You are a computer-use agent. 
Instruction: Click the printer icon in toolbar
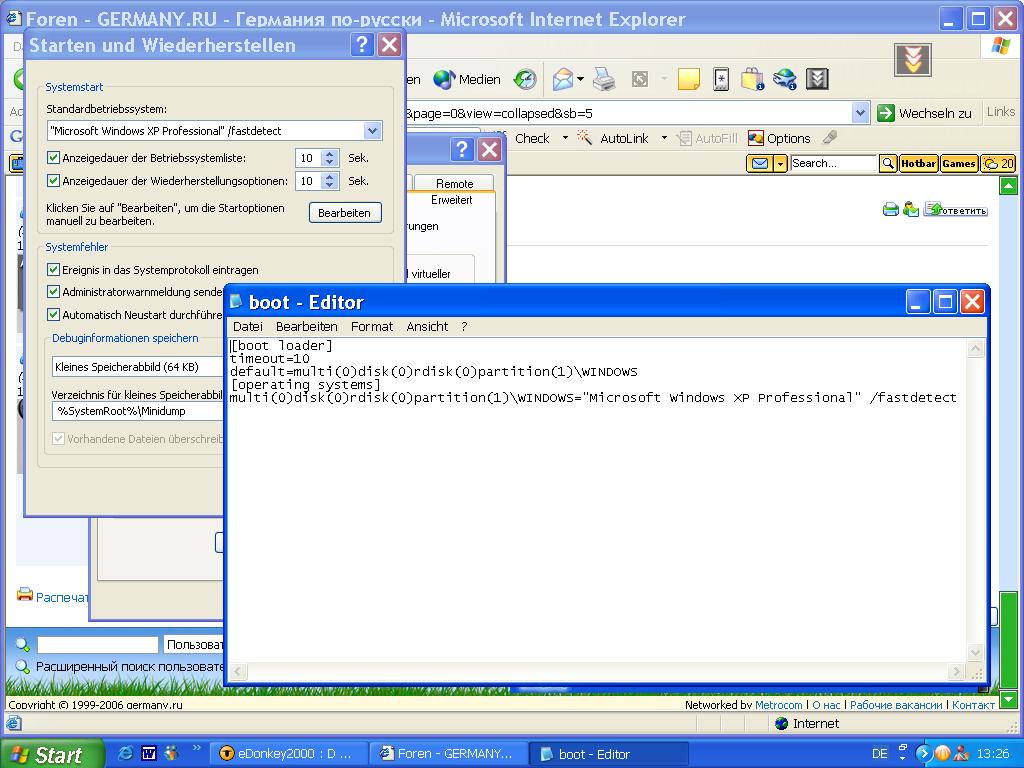[604, 80]
